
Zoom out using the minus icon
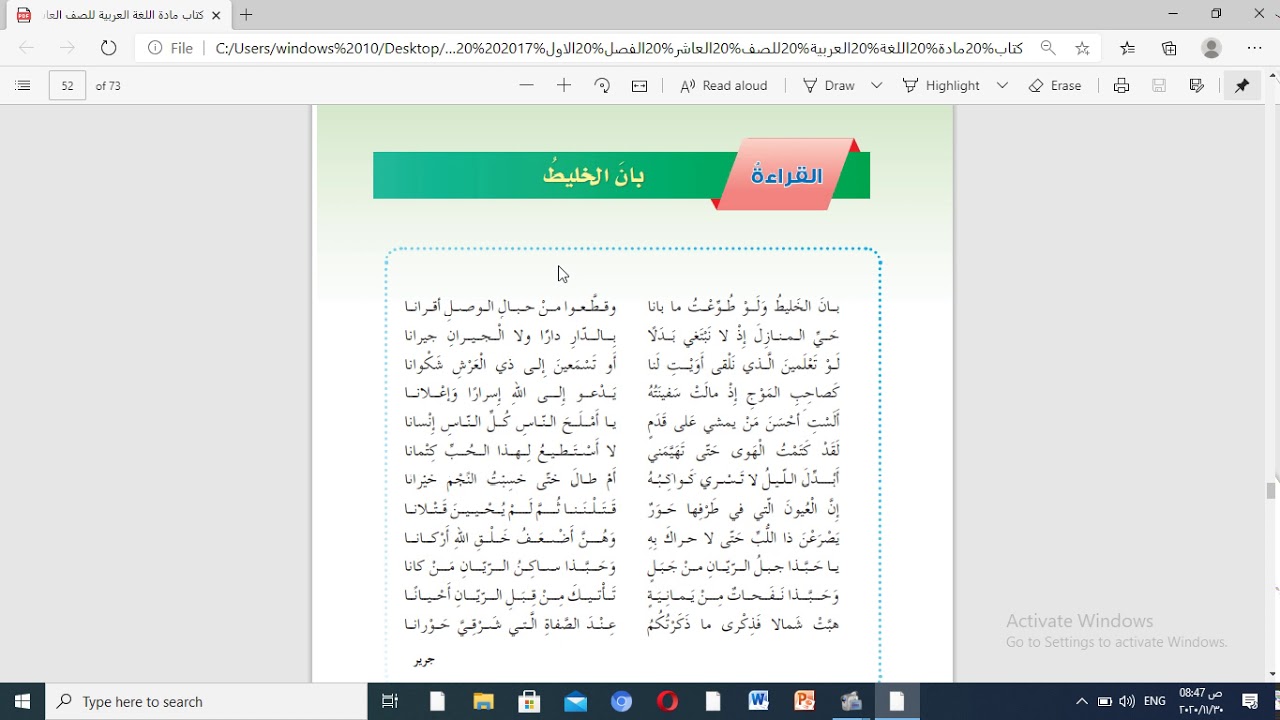(x=527, y=86)
